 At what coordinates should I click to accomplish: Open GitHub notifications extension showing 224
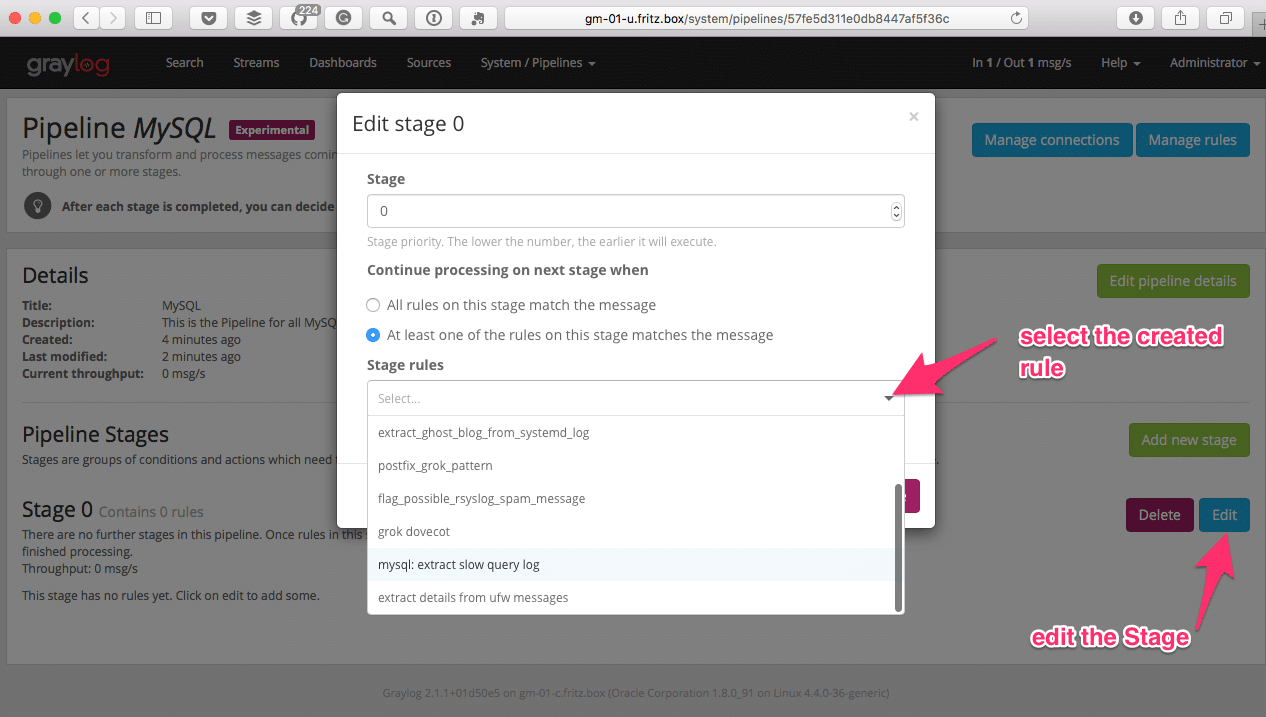(299, 18)
